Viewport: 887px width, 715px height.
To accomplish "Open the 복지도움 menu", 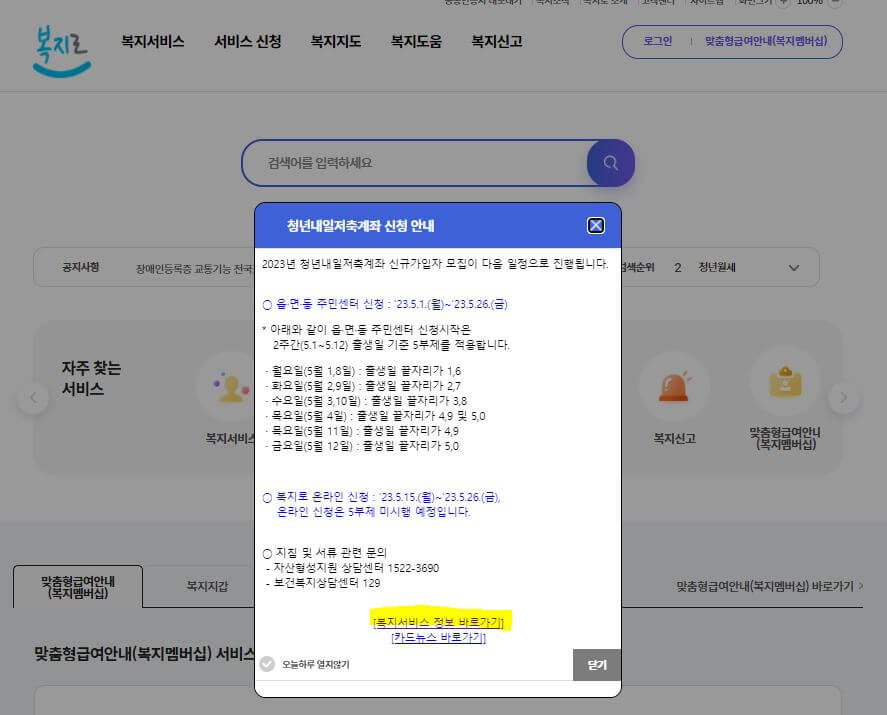I will 416,41.
